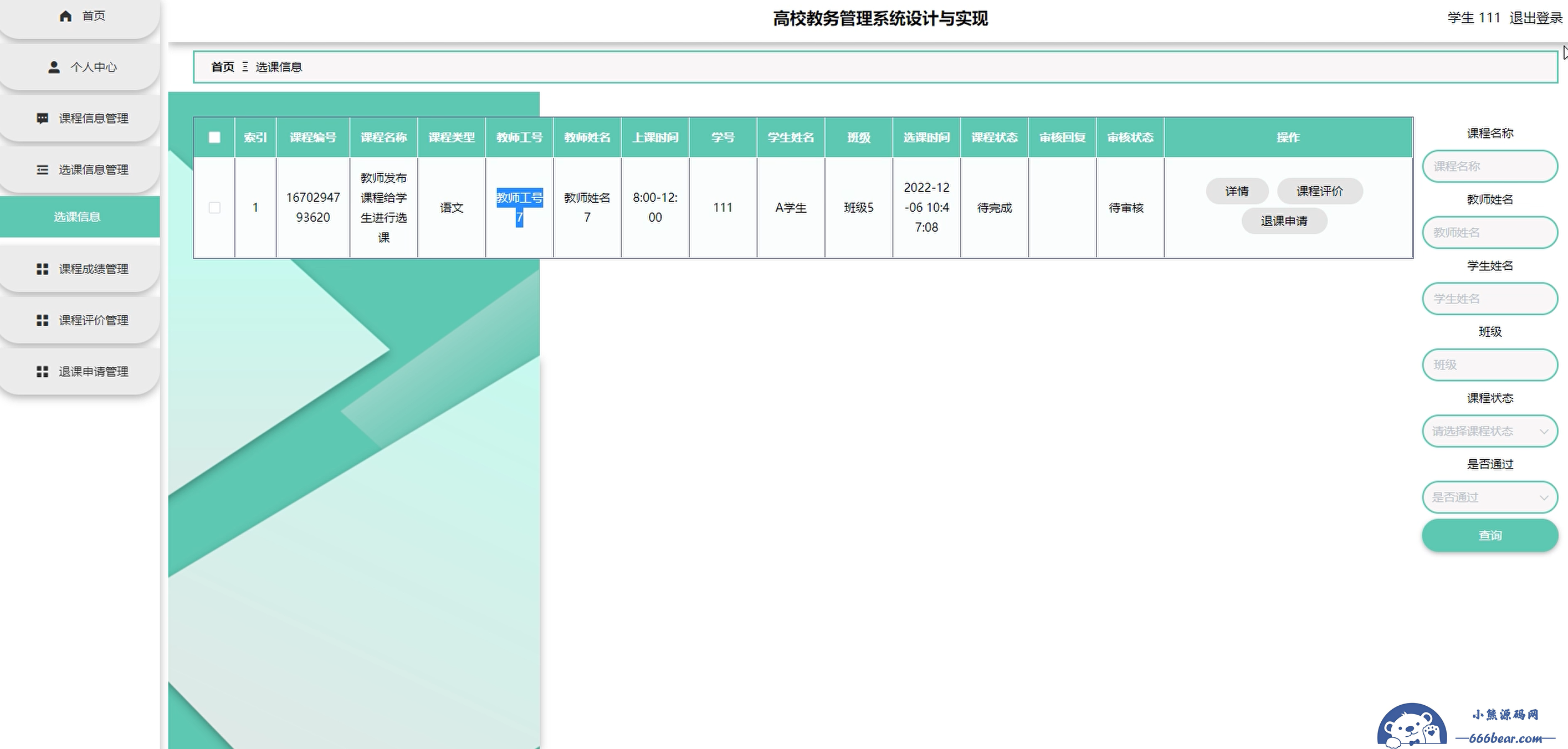
Task: Expand 课程评价管理 menu label
Action: (94, 320)
